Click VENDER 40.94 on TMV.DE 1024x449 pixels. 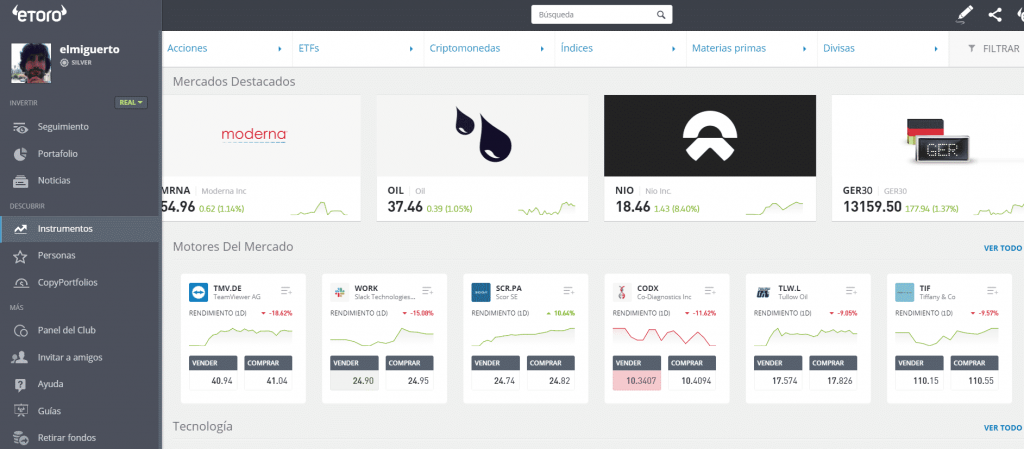213,373
